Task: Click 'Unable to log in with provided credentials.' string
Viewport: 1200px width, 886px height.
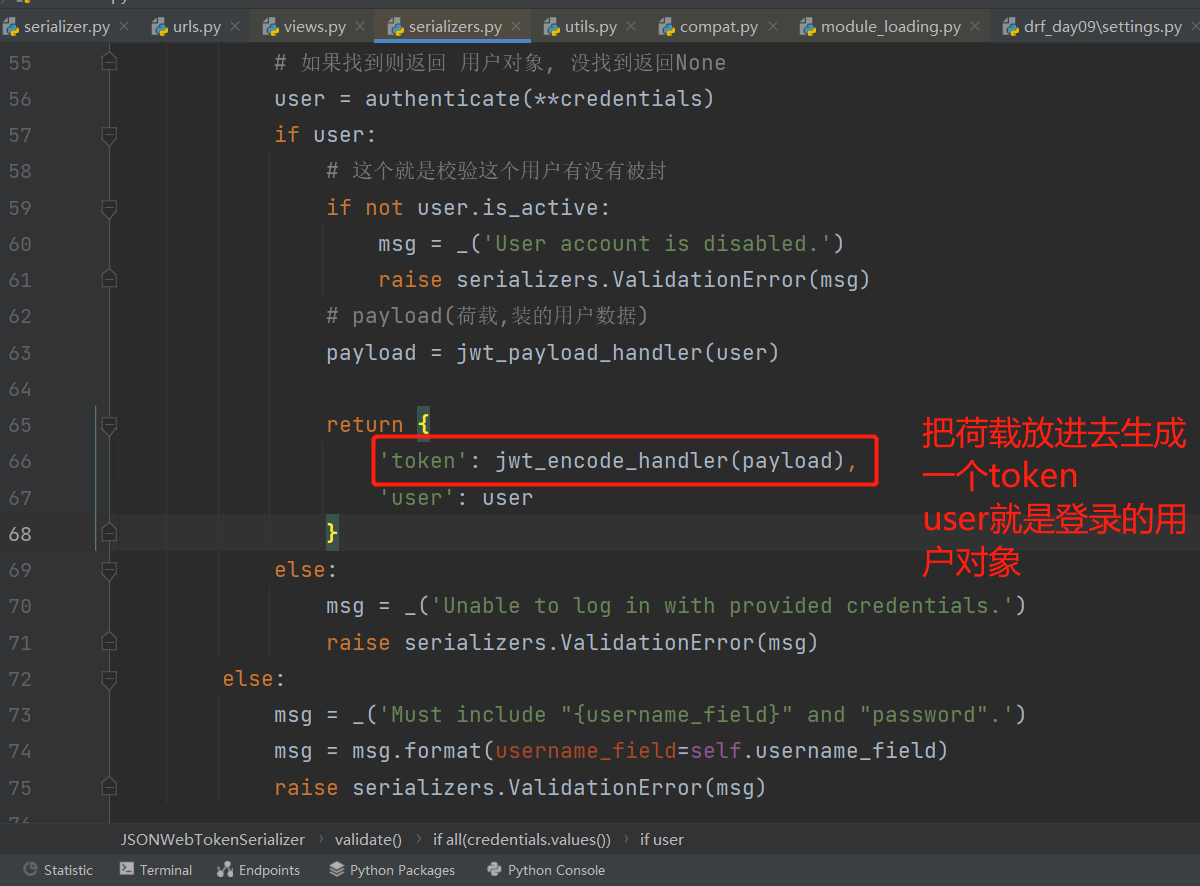Action: 722,606
